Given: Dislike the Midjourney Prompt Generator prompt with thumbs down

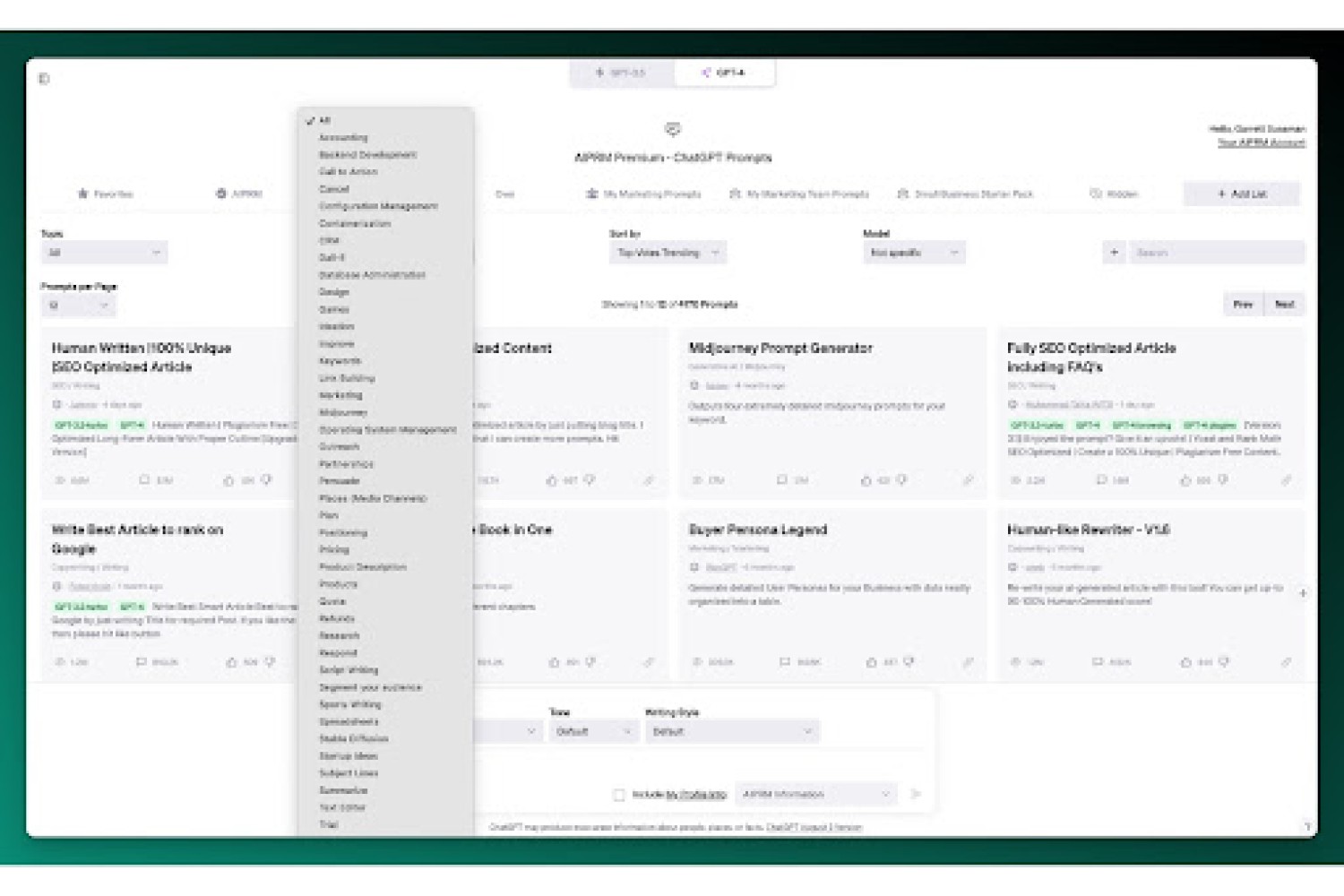Looking at the screenshot, I should (x=901, y=480).
